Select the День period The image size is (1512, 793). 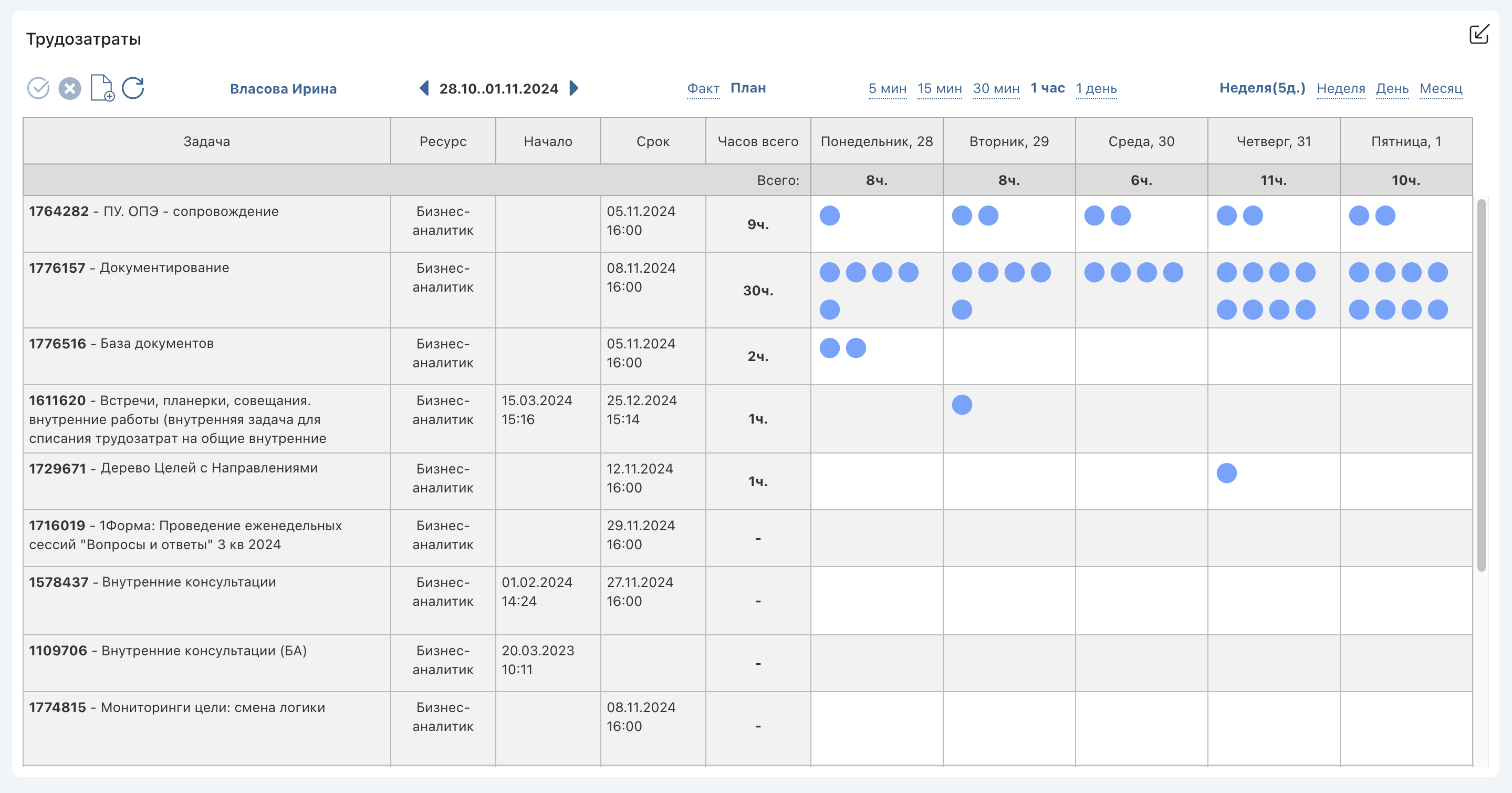point(1392,88)
